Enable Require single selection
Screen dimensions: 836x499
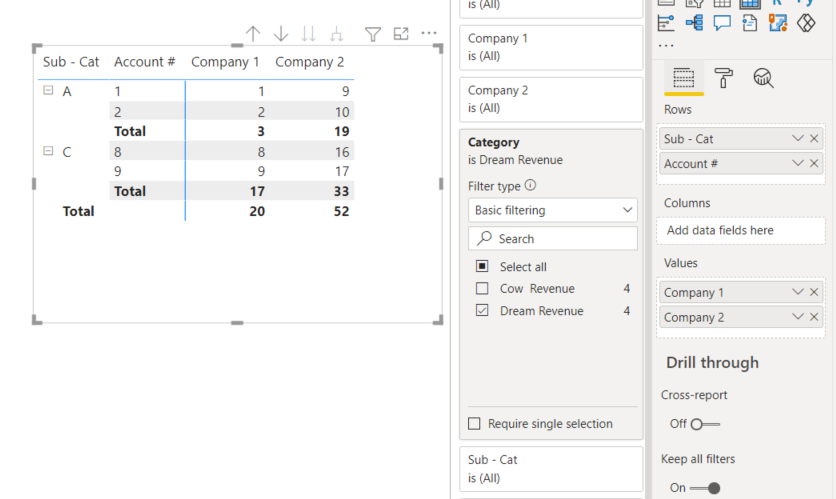pyautogui.click(x=474, y=423)
